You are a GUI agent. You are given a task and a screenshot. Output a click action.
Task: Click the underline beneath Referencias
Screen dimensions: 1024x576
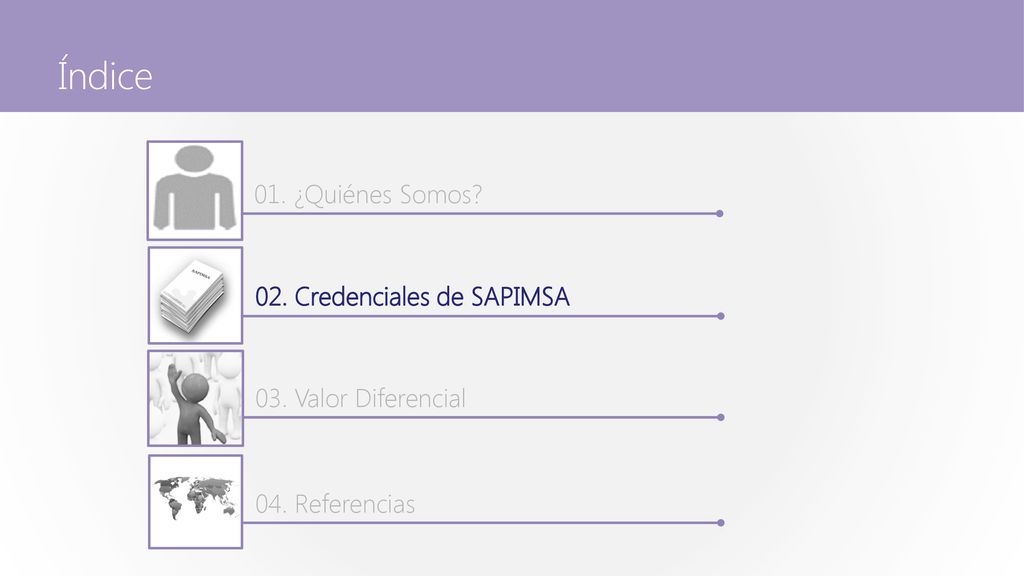pyautogui.click(x=480, y=522)
